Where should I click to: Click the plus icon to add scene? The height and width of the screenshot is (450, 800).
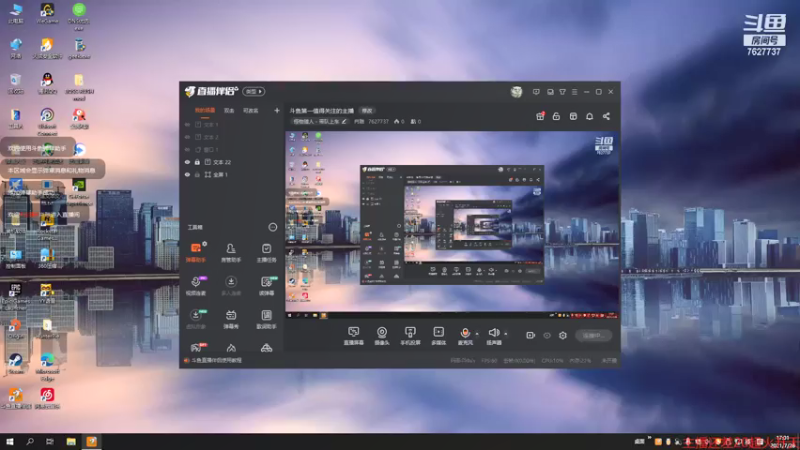pos(277,110)
